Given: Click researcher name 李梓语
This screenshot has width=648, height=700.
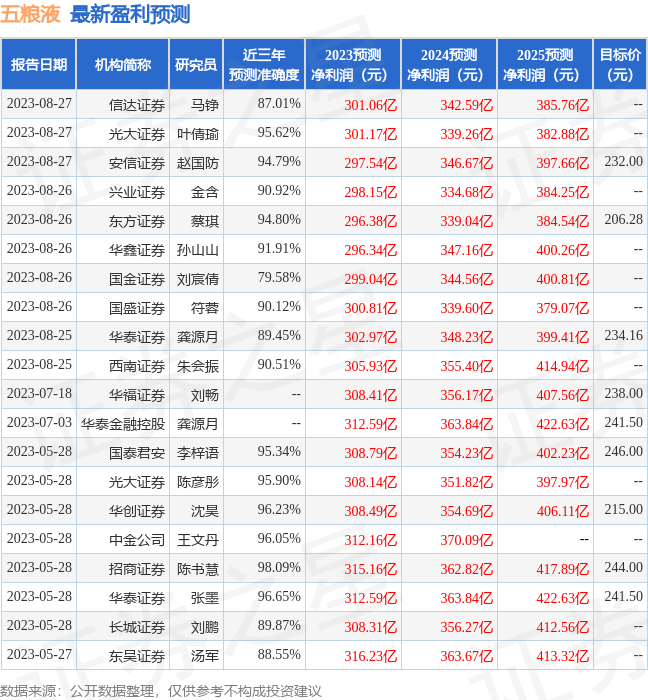Looking at the screenshot, I should click(x=198, y=454).
